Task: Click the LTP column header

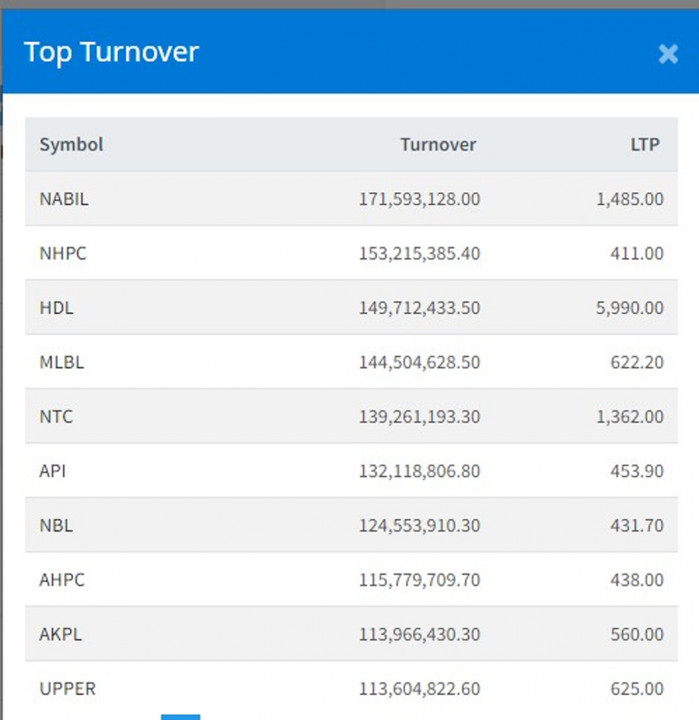Action: [645, 144]
